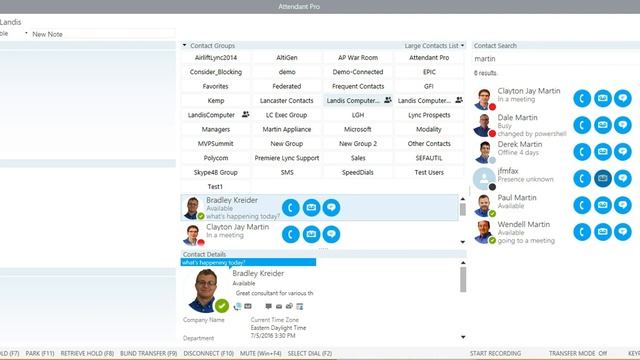
Task: Call Bradley Kreider from the group list
Action: click(291, 208)
